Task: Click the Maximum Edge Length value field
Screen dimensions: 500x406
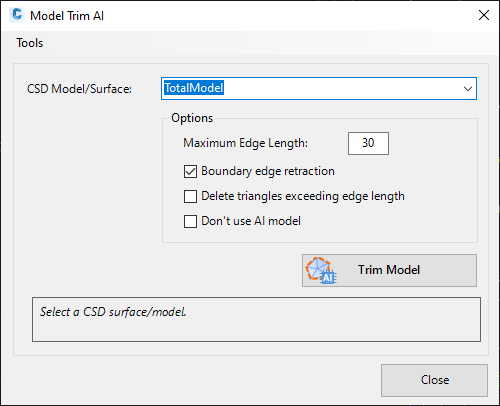Action: pyautogui.click(x=368, y=143)
